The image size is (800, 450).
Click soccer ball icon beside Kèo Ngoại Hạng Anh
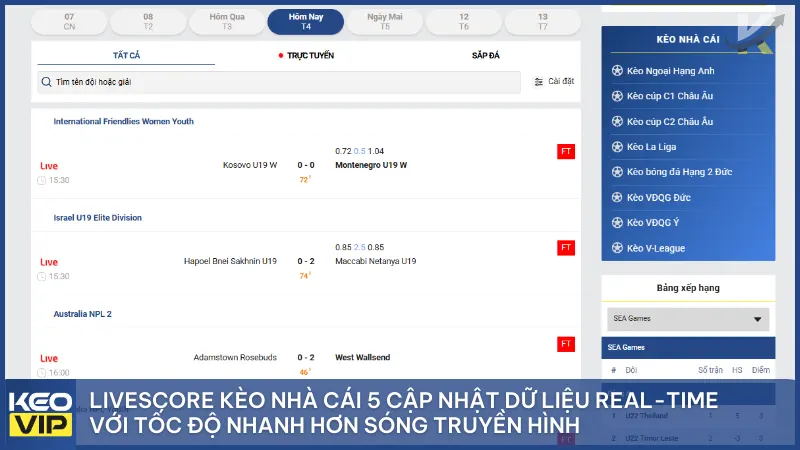(617, 71)
